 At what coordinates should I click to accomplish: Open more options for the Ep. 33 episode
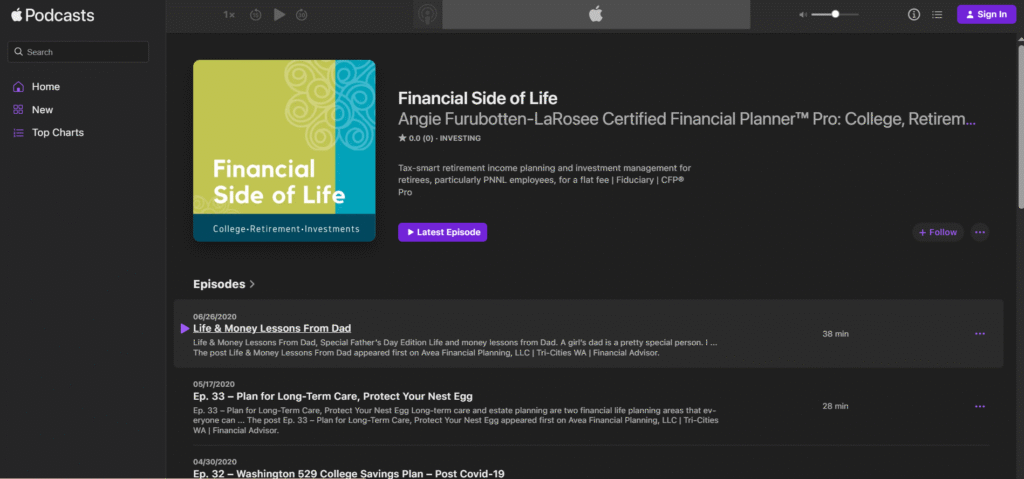[x=979, y=406]
